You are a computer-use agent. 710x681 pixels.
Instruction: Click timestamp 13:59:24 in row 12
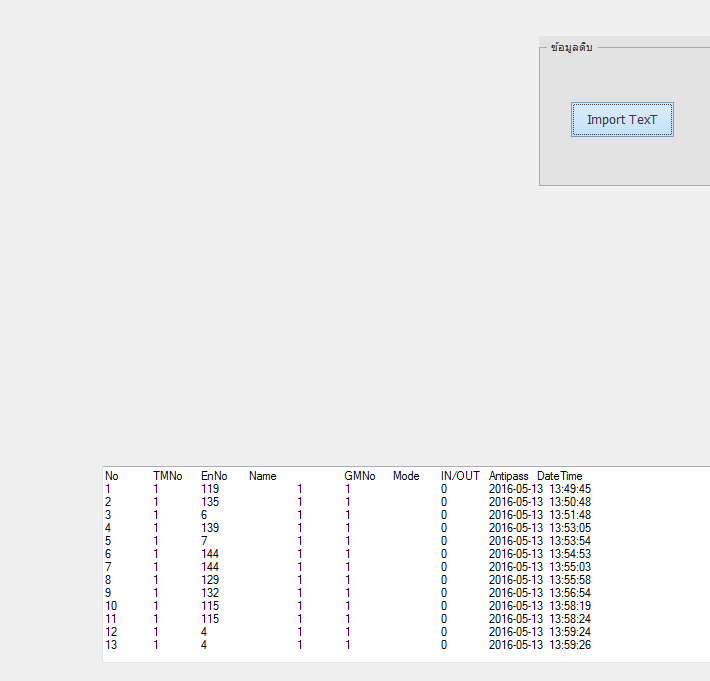click(x=570, y=632)
